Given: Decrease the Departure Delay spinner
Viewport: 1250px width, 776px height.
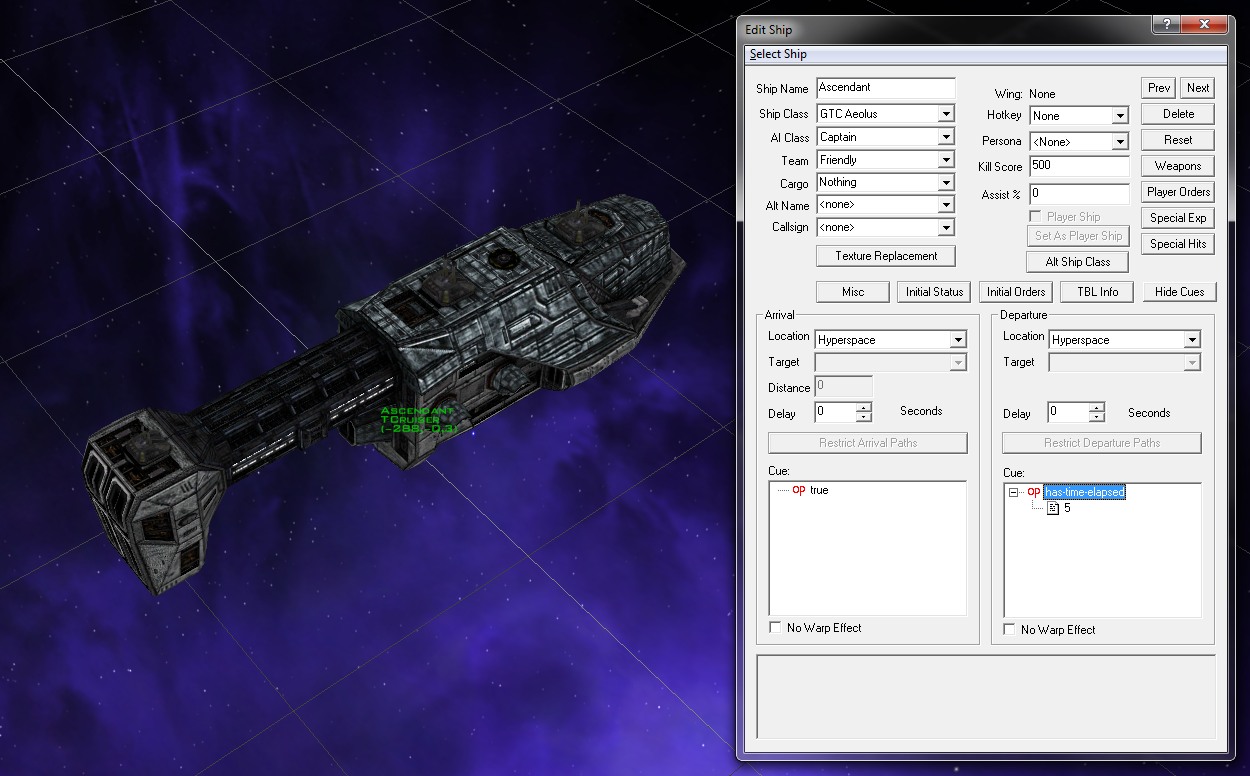Looking at the screenshot, I should (1097, 418).
